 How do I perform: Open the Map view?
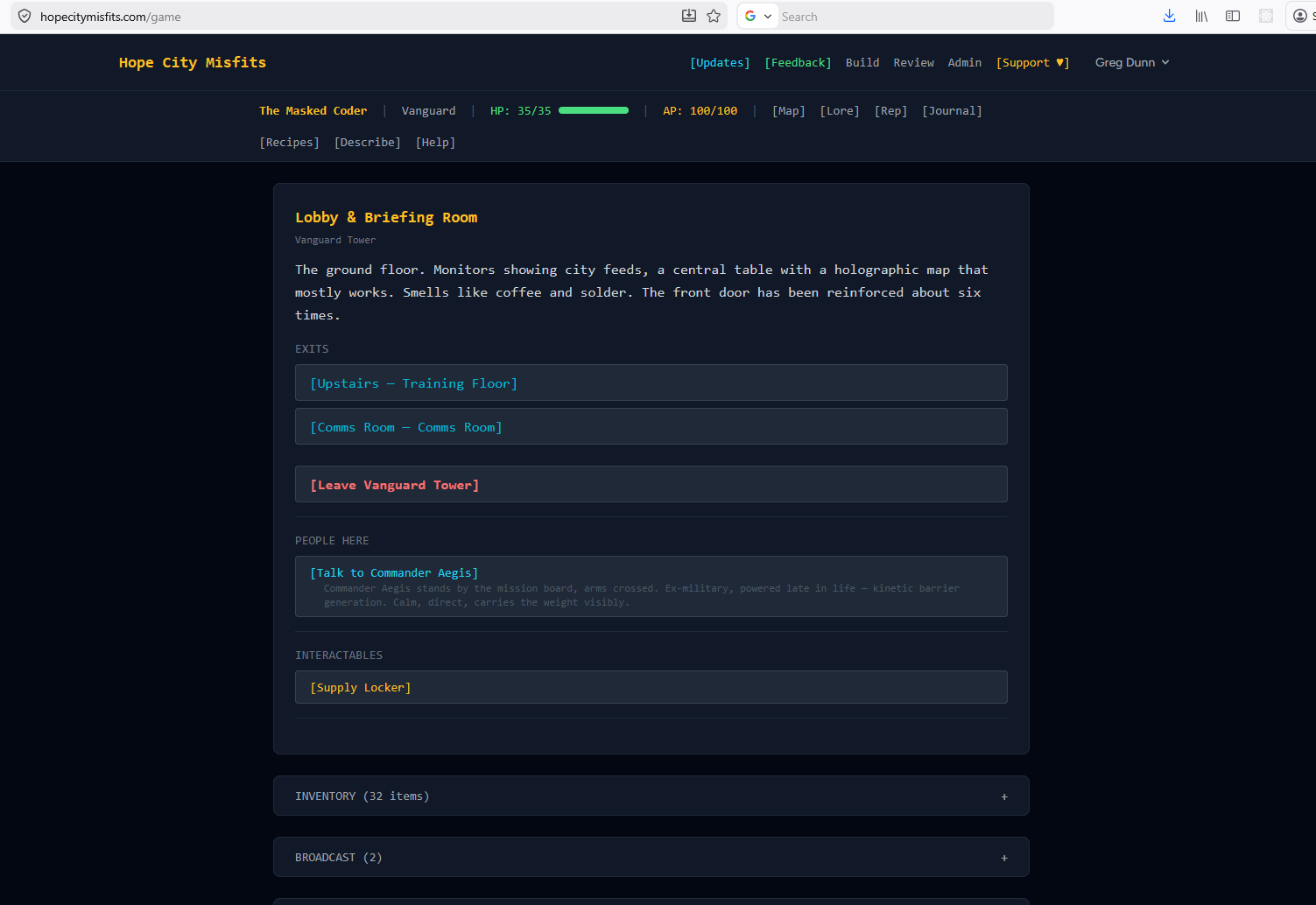[788, 110]
